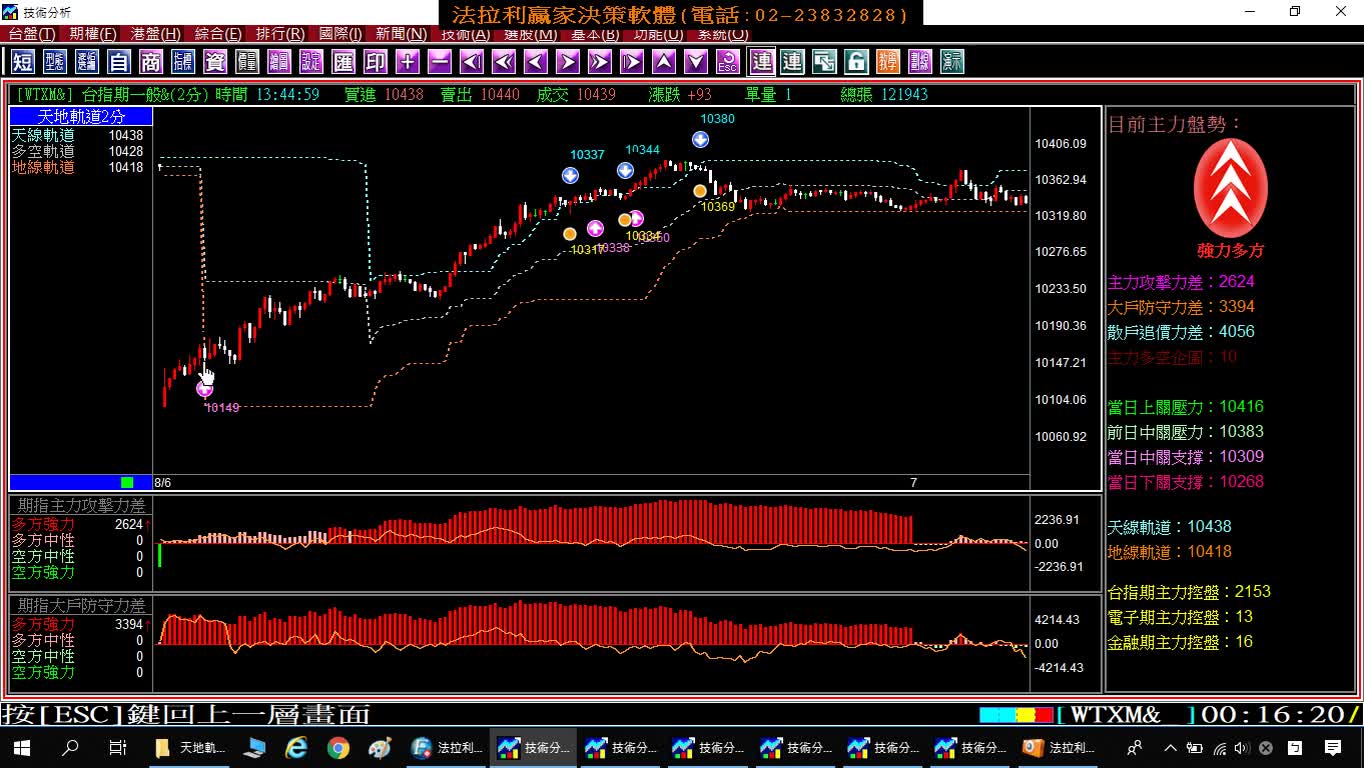Screen dimensions: 1364x768
Task: Open the 商 toolbar icon
Action: [x=151, y=62]
